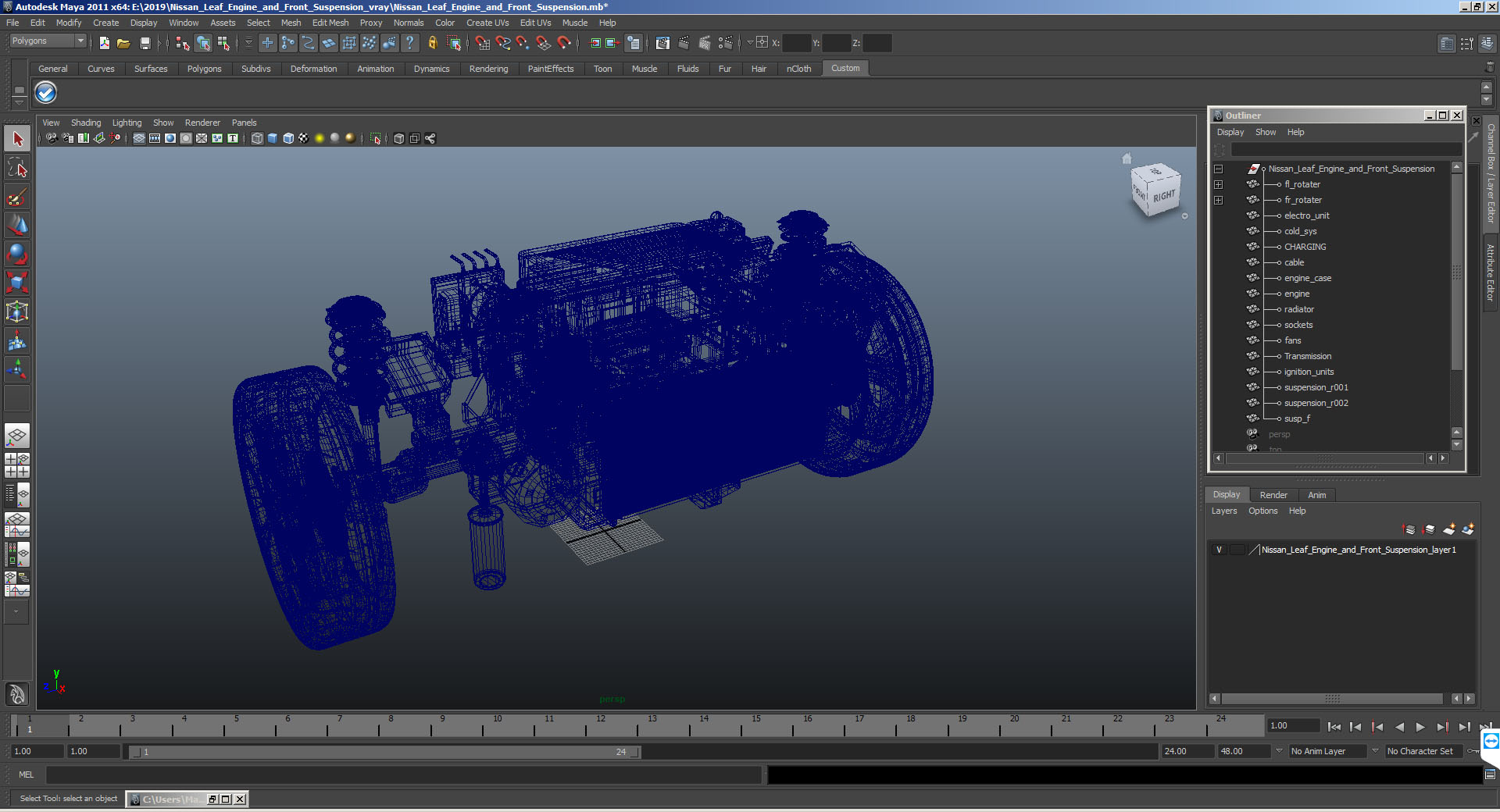
Task: Click the ViewCube RIGHT face
Action: click(1163, 196)
